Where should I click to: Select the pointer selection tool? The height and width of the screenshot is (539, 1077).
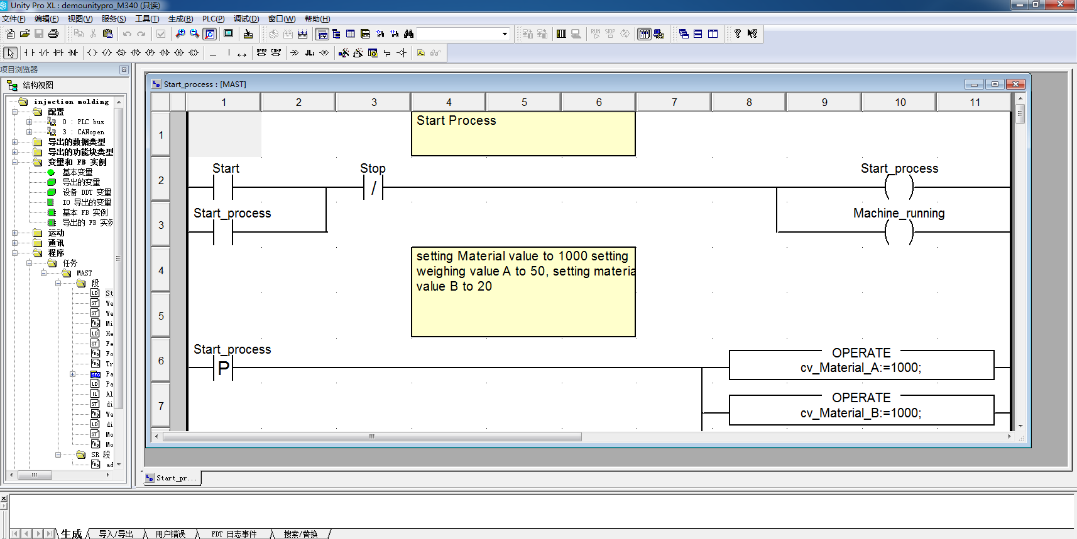(x=10, y=52)
